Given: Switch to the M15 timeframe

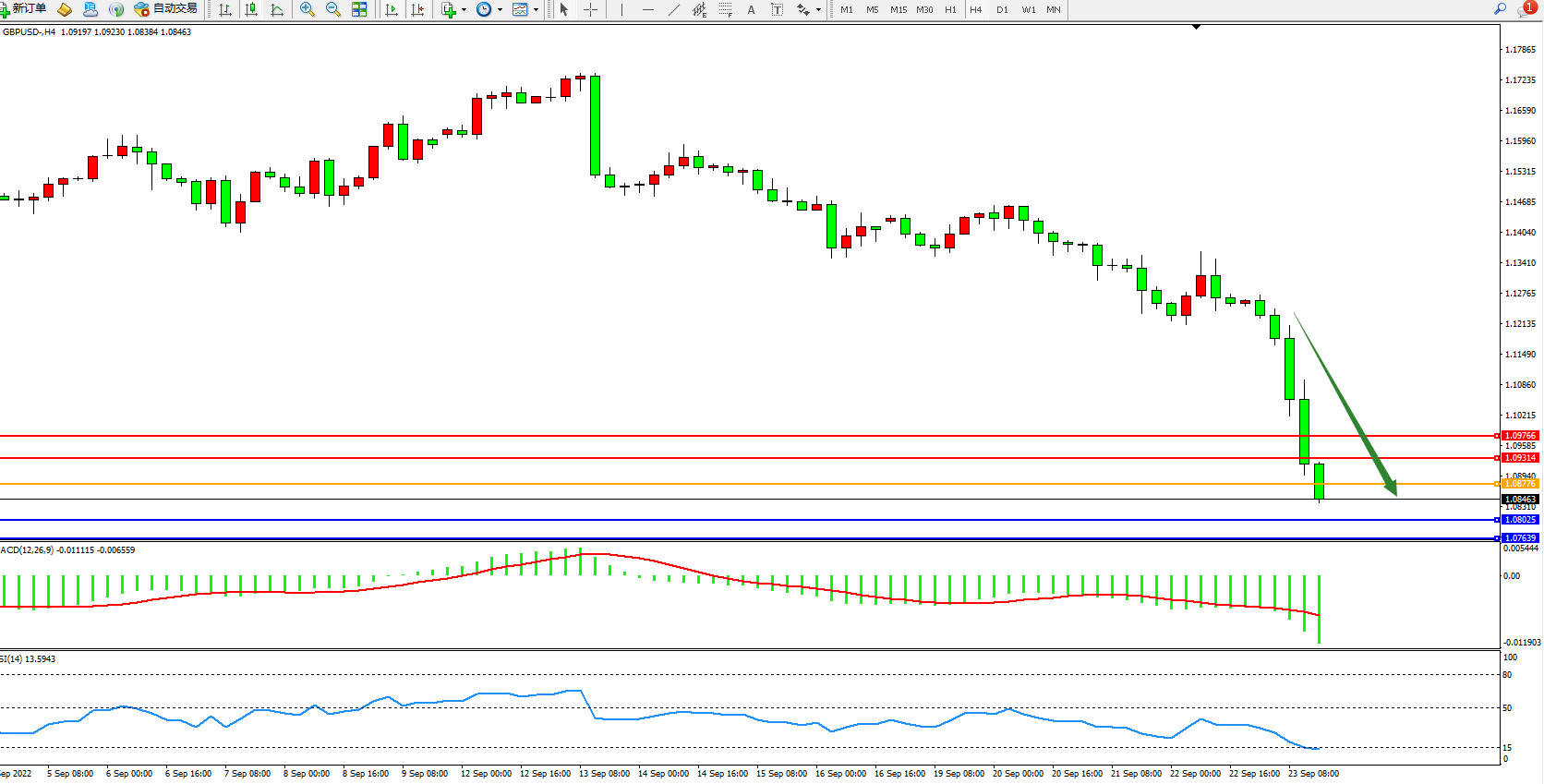Looking at the screenshot, I should [x=898, y=9].
